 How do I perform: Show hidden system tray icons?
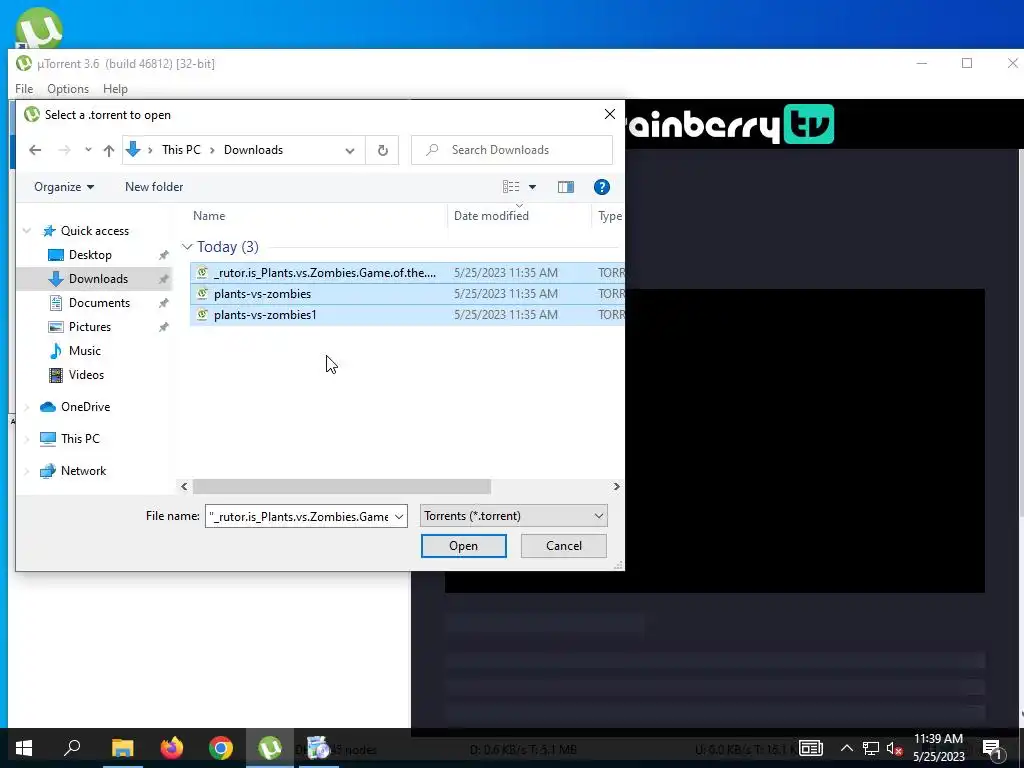click(846, 748)
